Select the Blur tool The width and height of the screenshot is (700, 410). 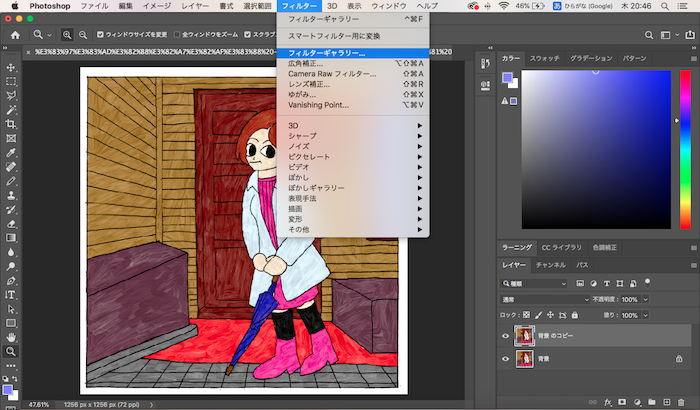[11, 252]
